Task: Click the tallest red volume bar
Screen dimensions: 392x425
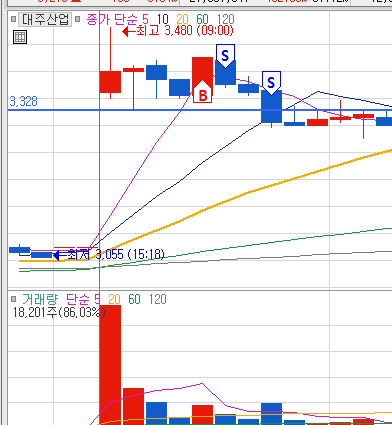Action: tap(110, 365)
